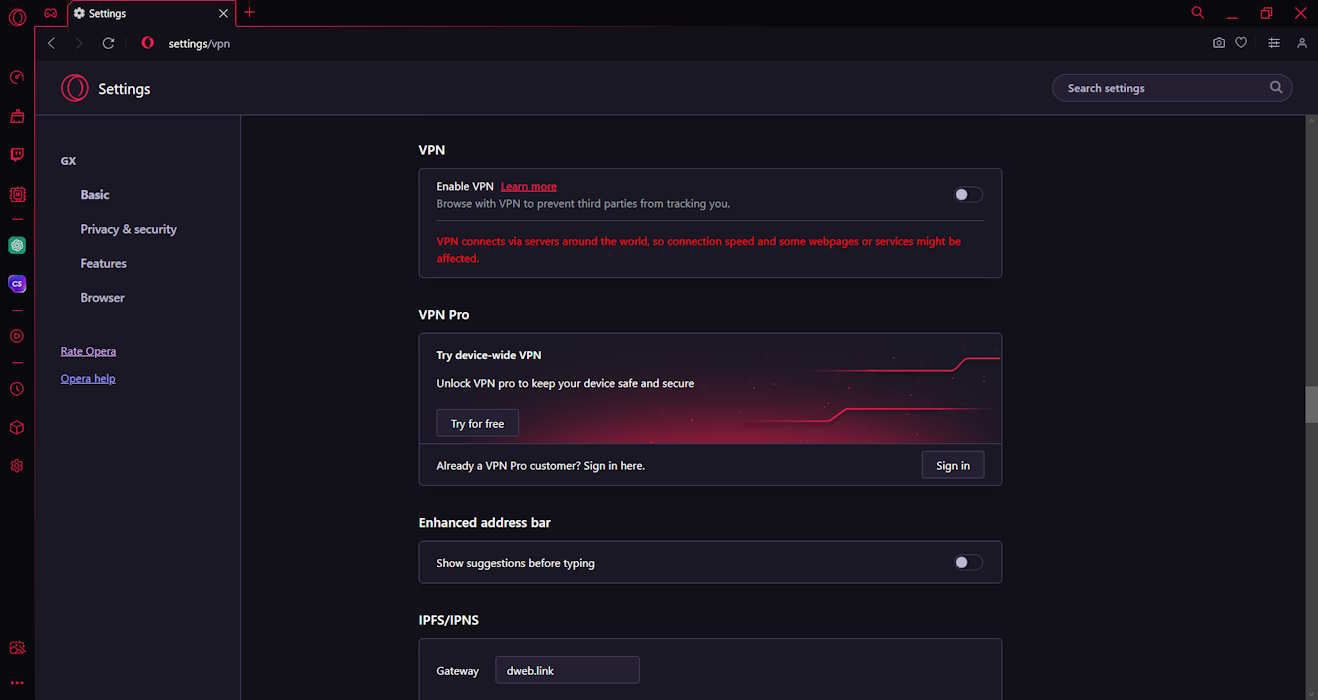Click the profile account icon
The height and width of the screenshot is (700, 1318).
[1302, 43]
